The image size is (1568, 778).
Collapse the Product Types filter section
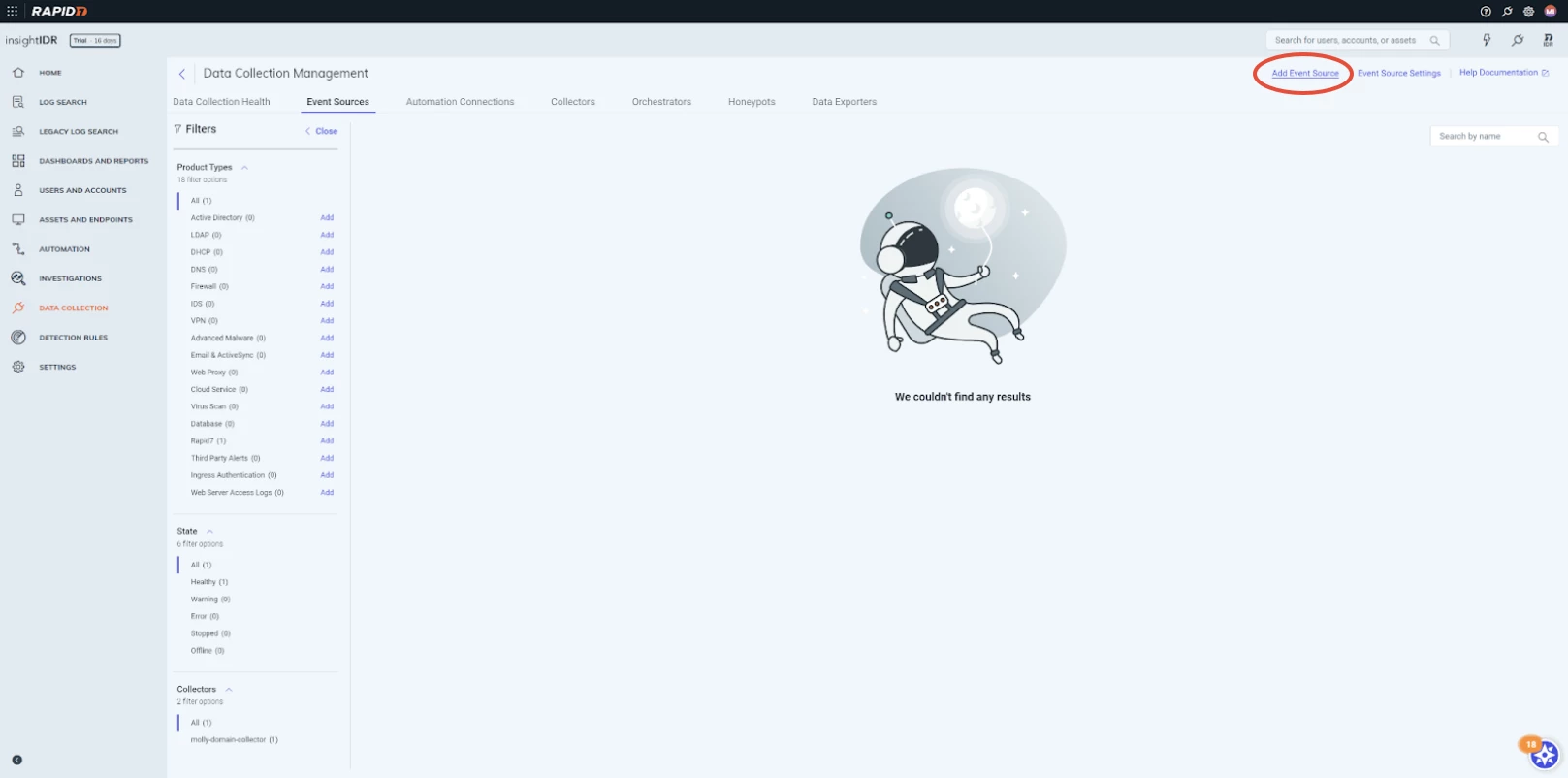coord(244,167)
